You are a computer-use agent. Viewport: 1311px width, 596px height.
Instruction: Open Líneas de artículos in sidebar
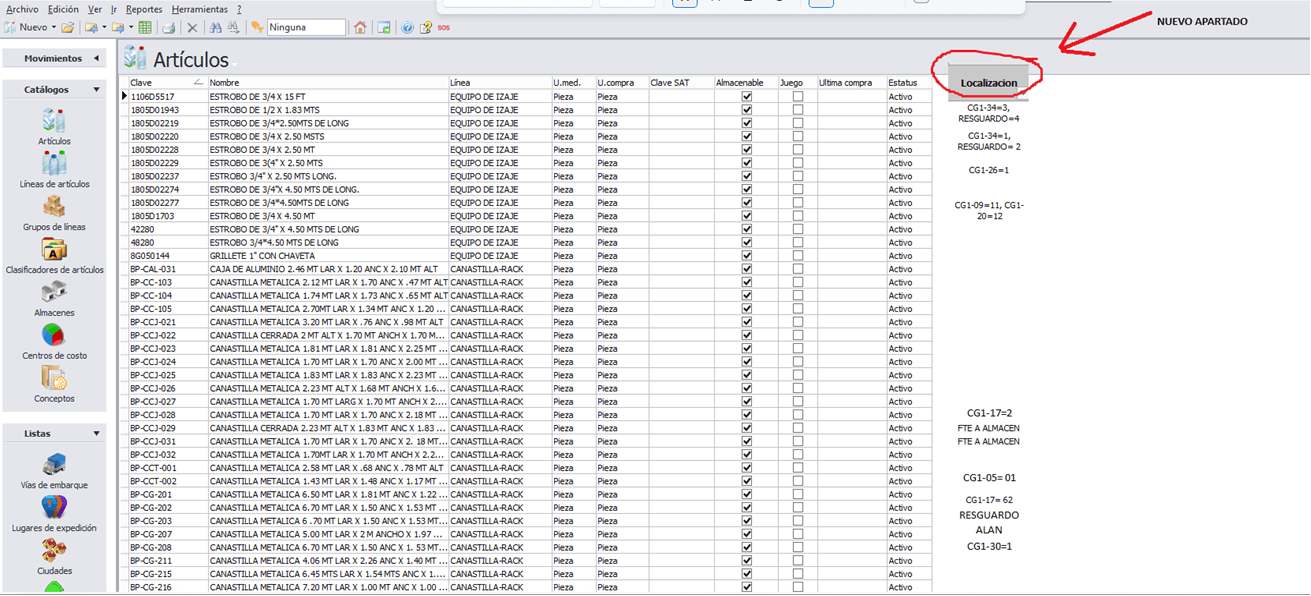(54, 171)
